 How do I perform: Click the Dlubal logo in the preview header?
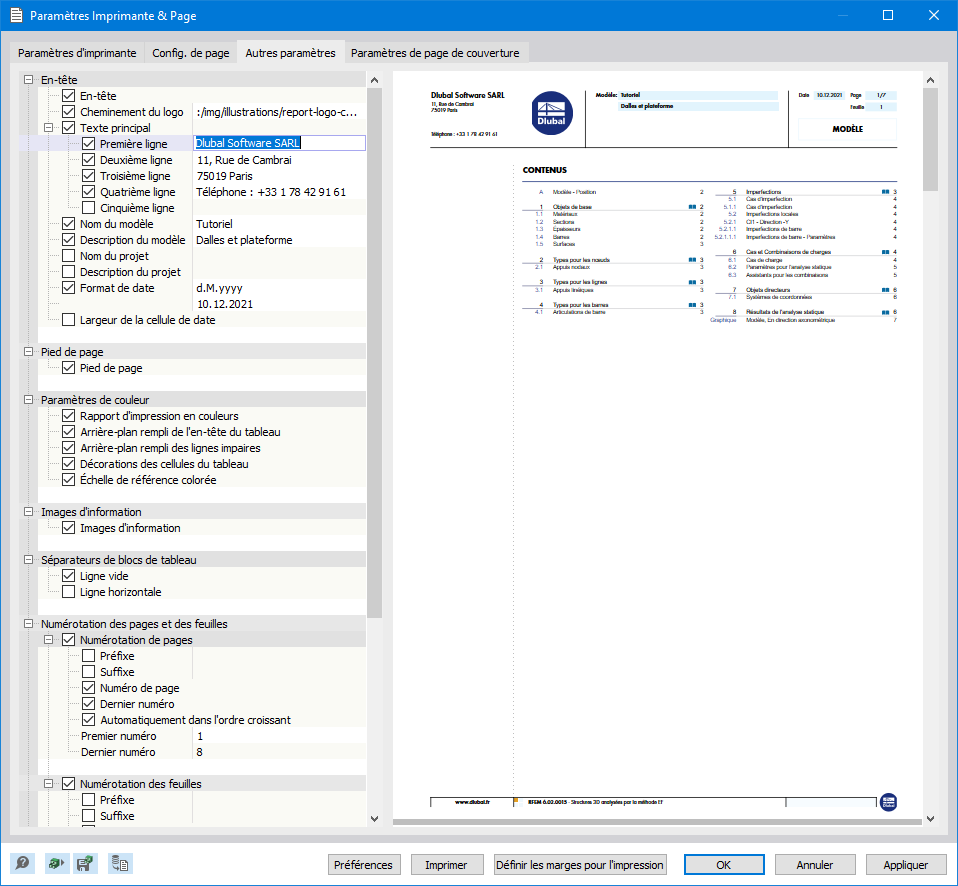coord(552,113)
